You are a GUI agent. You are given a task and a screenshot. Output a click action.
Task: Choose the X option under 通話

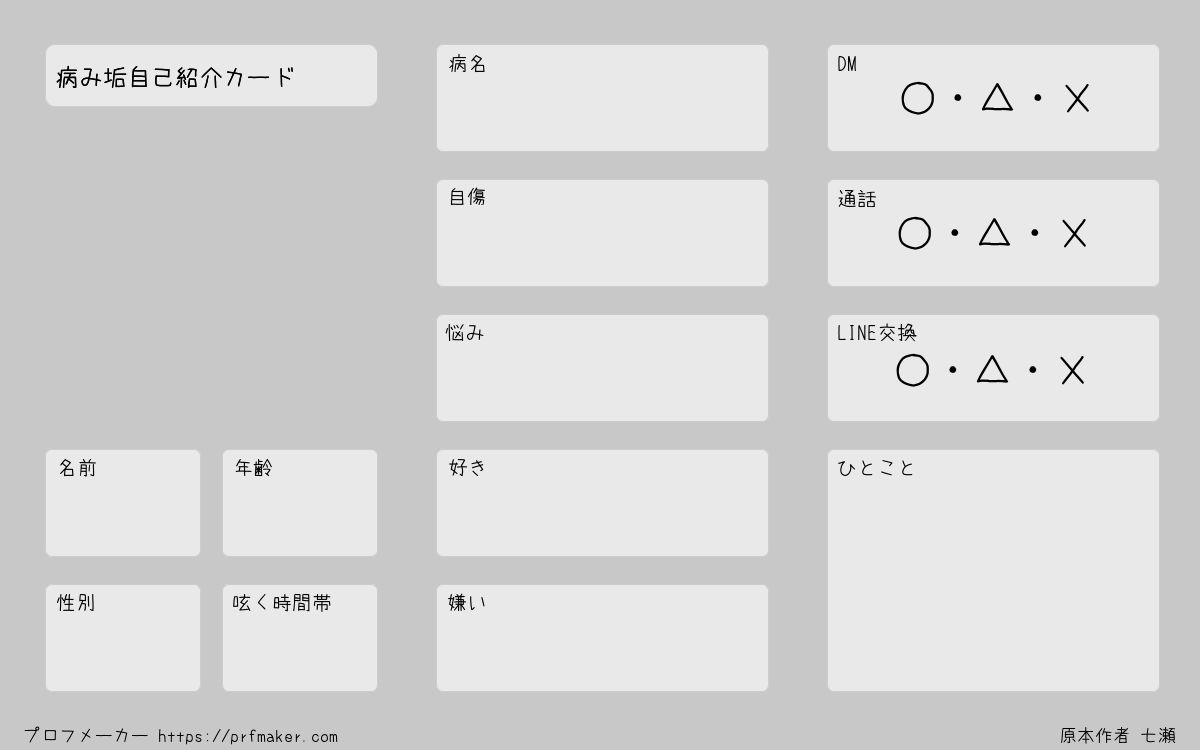tap(1074, 234)
